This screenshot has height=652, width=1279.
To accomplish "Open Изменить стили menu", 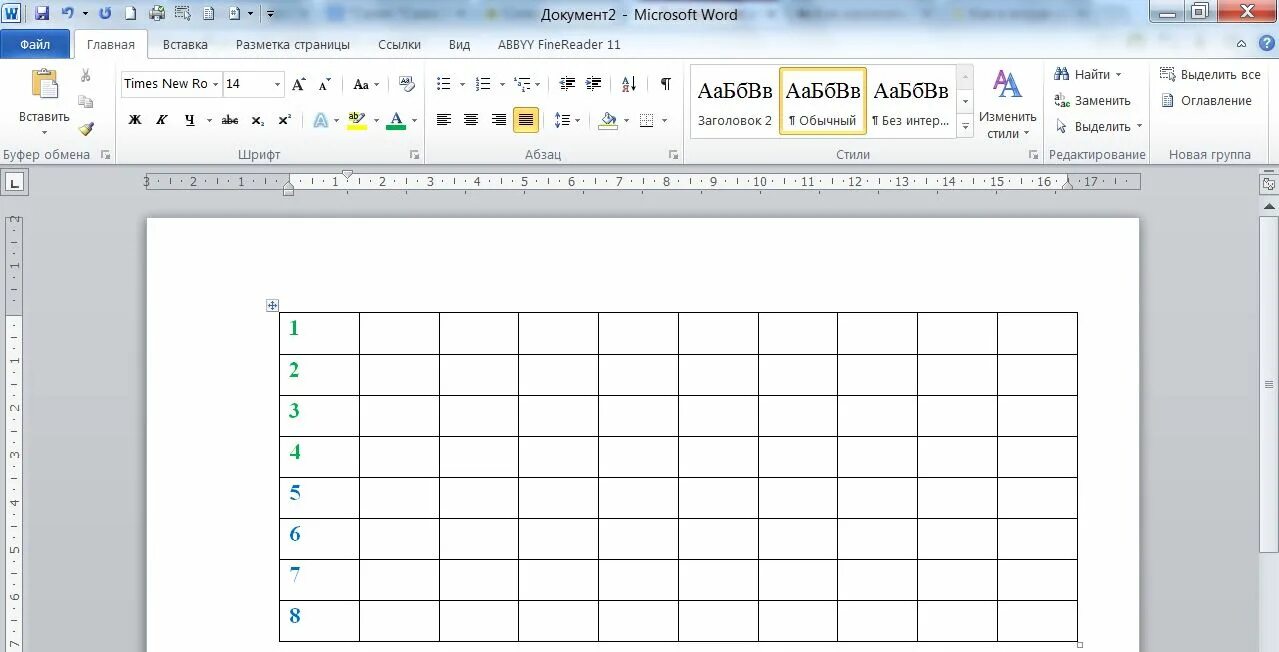I will tap(1007, 103).
